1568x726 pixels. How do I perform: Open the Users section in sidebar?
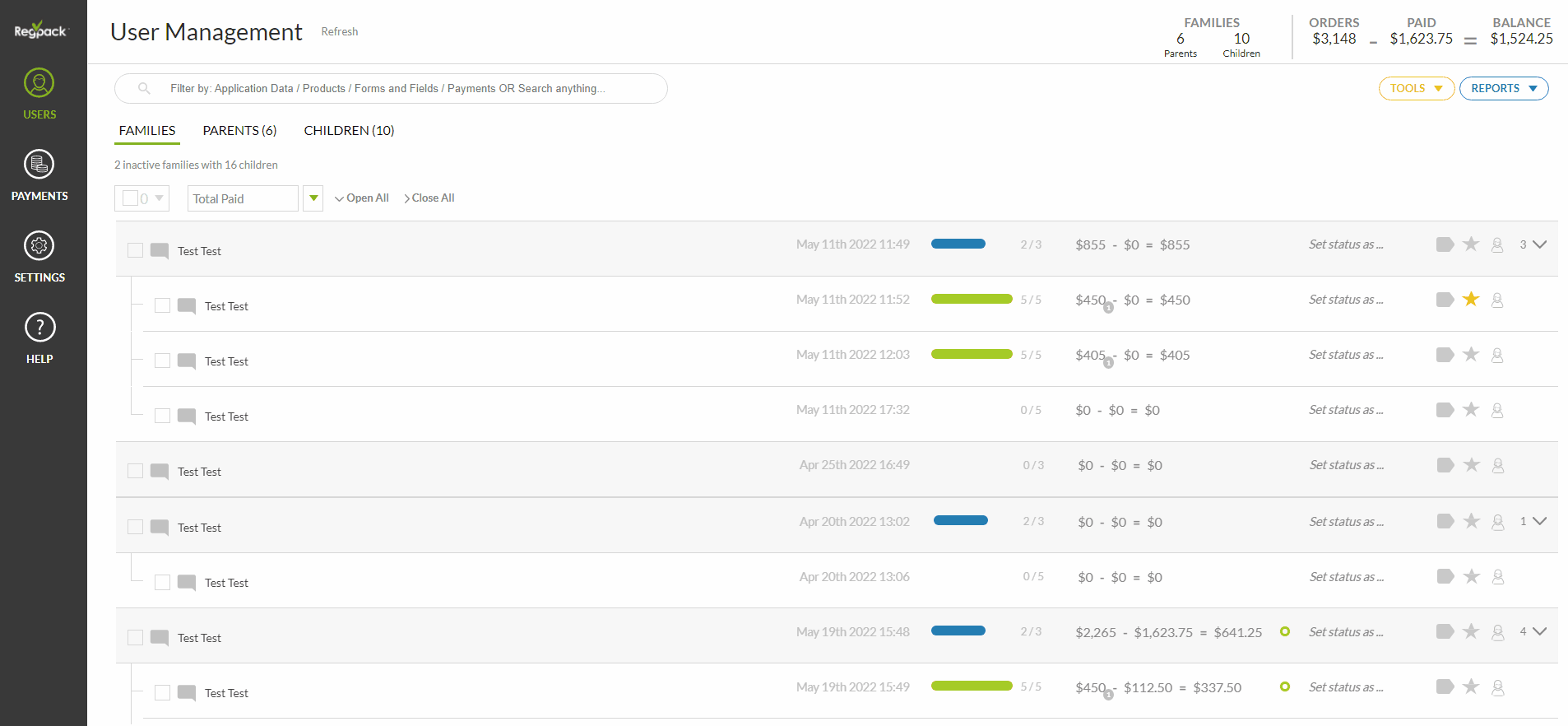point(39,95)
